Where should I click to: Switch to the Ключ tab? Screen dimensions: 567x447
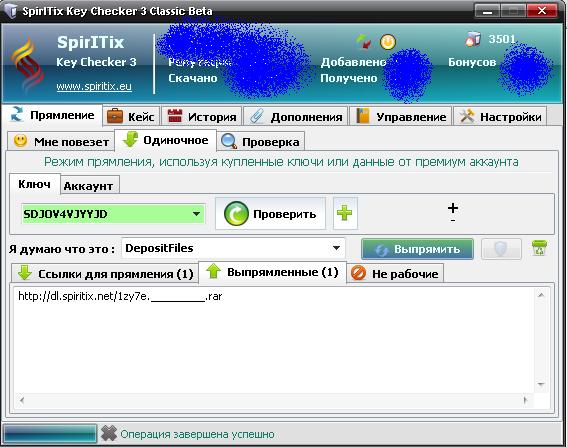[34, 184]
